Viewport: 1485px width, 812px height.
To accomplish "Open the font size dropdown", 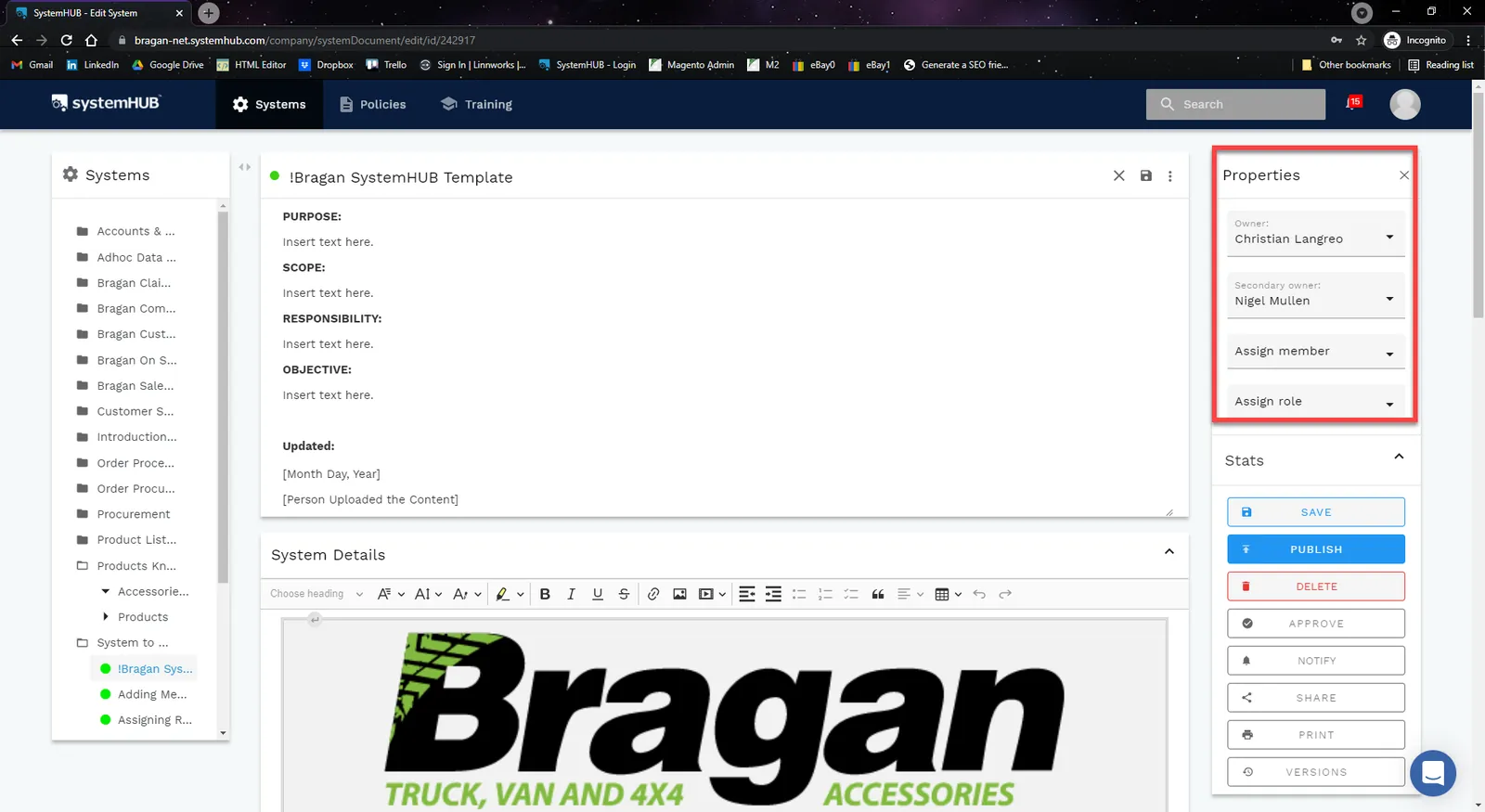I will click(428, 594).
